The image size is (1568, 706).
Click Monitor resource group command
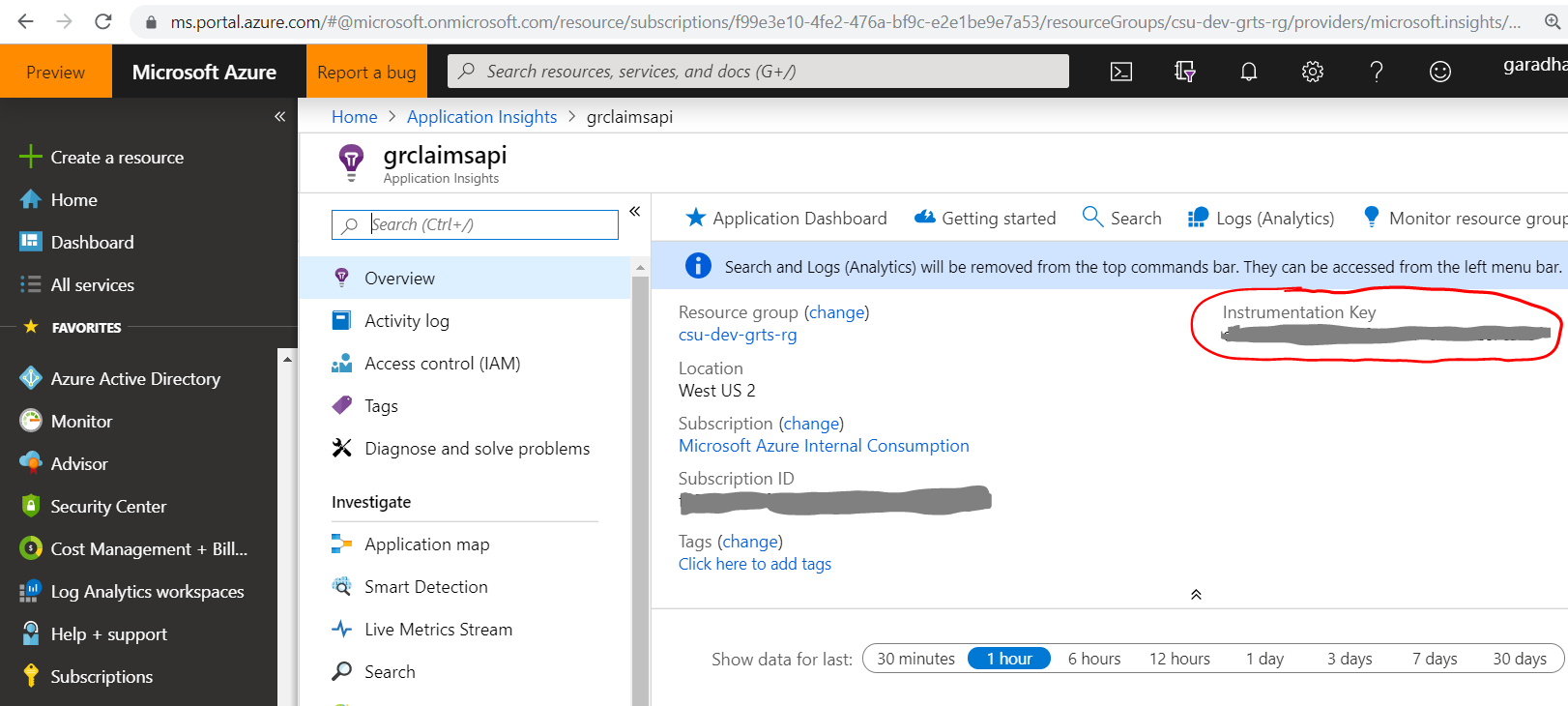(1464, 219)
